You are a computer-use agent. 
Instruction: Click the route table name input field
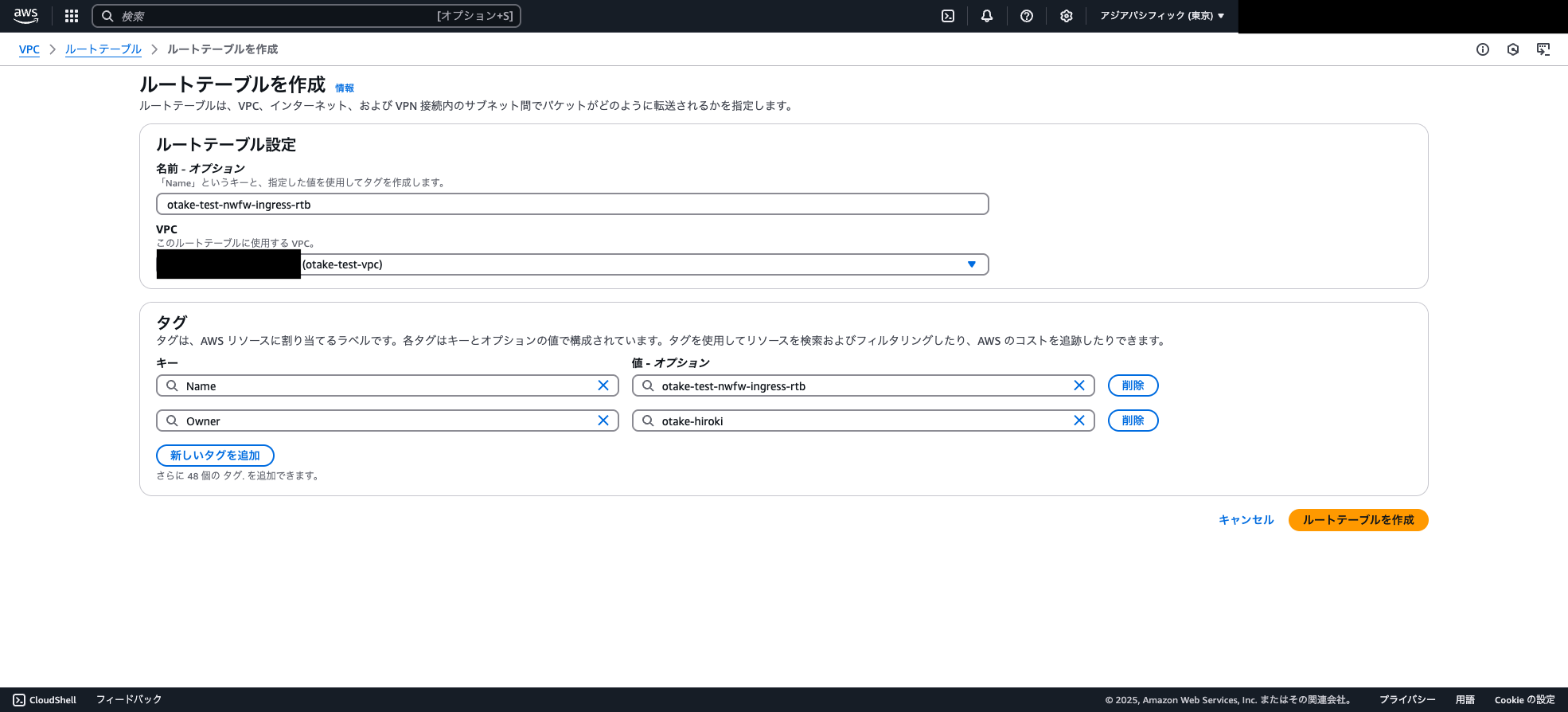pos(572,204)
